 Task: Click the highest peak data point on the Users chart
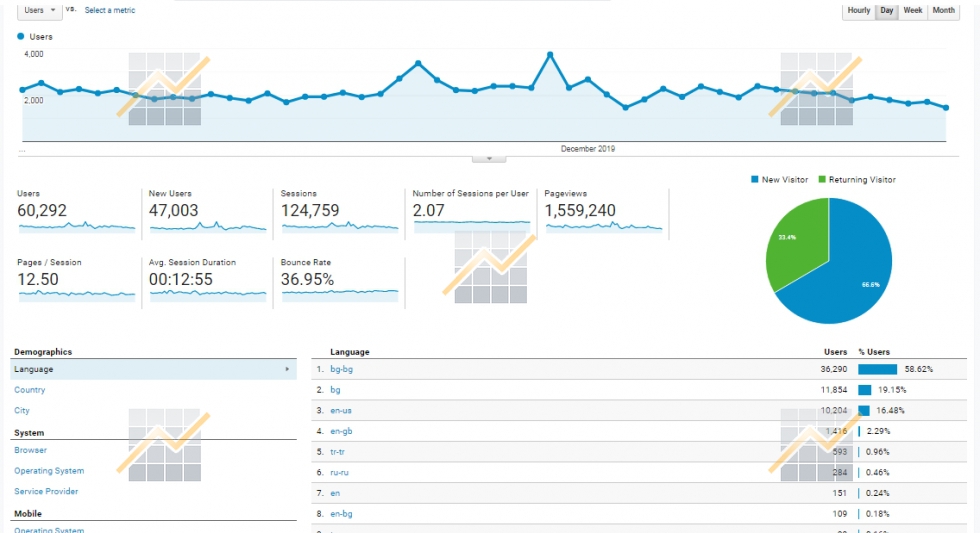pyautogui.click(x=550, y=55)
